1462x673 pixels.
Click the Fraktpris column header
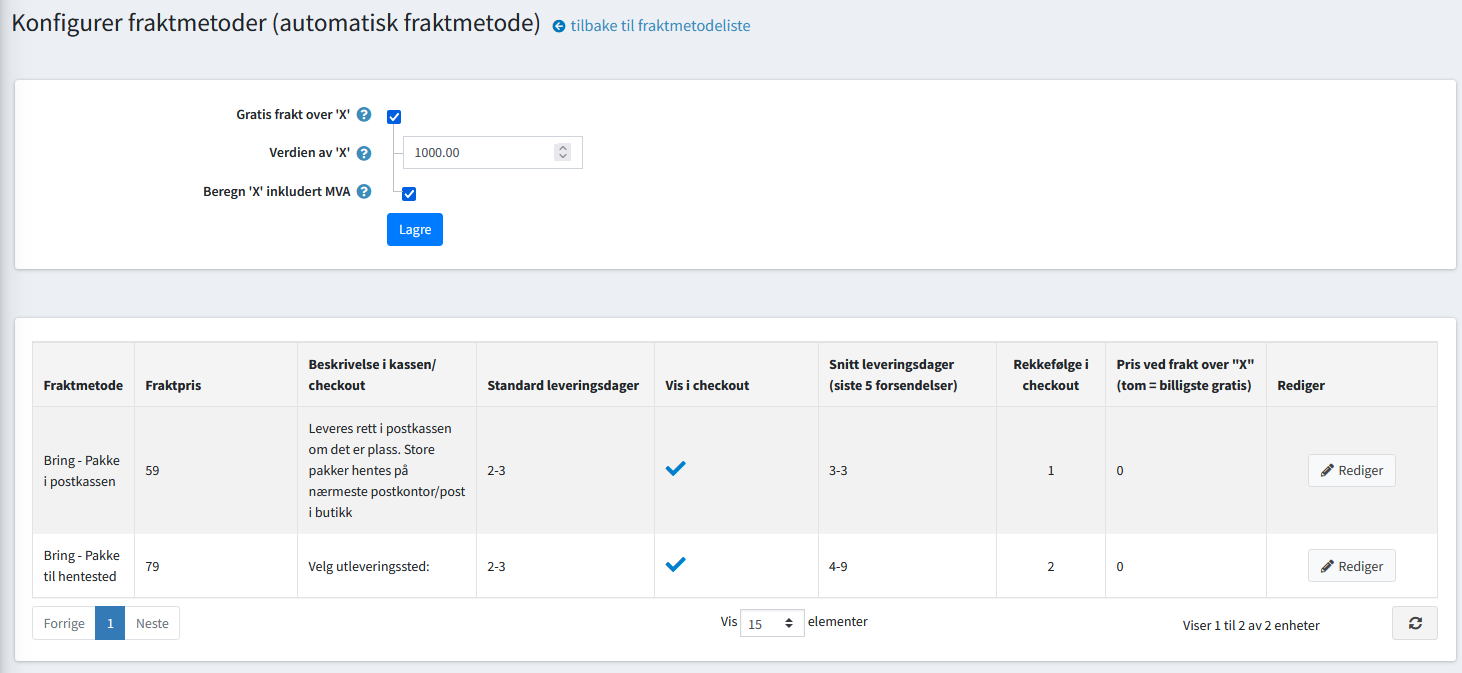click(x=173, y=385)
